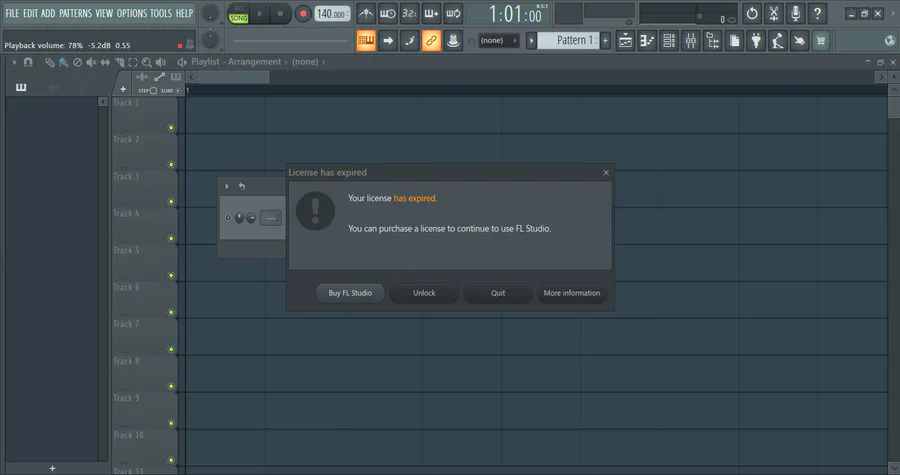Select the playlist Zoom tool icon
The width and height of the screenshot is (900, 475).
147,62
